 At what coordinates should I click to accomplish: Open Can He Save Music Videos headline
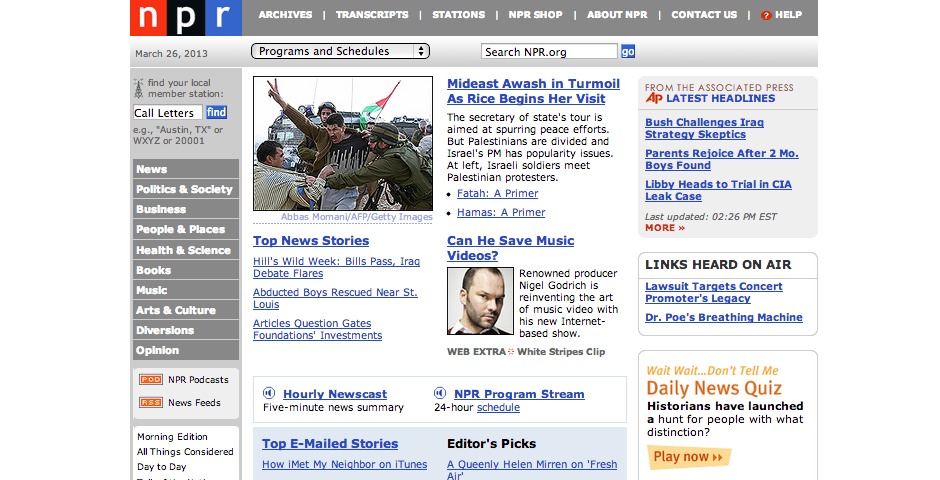coord(511,247)
